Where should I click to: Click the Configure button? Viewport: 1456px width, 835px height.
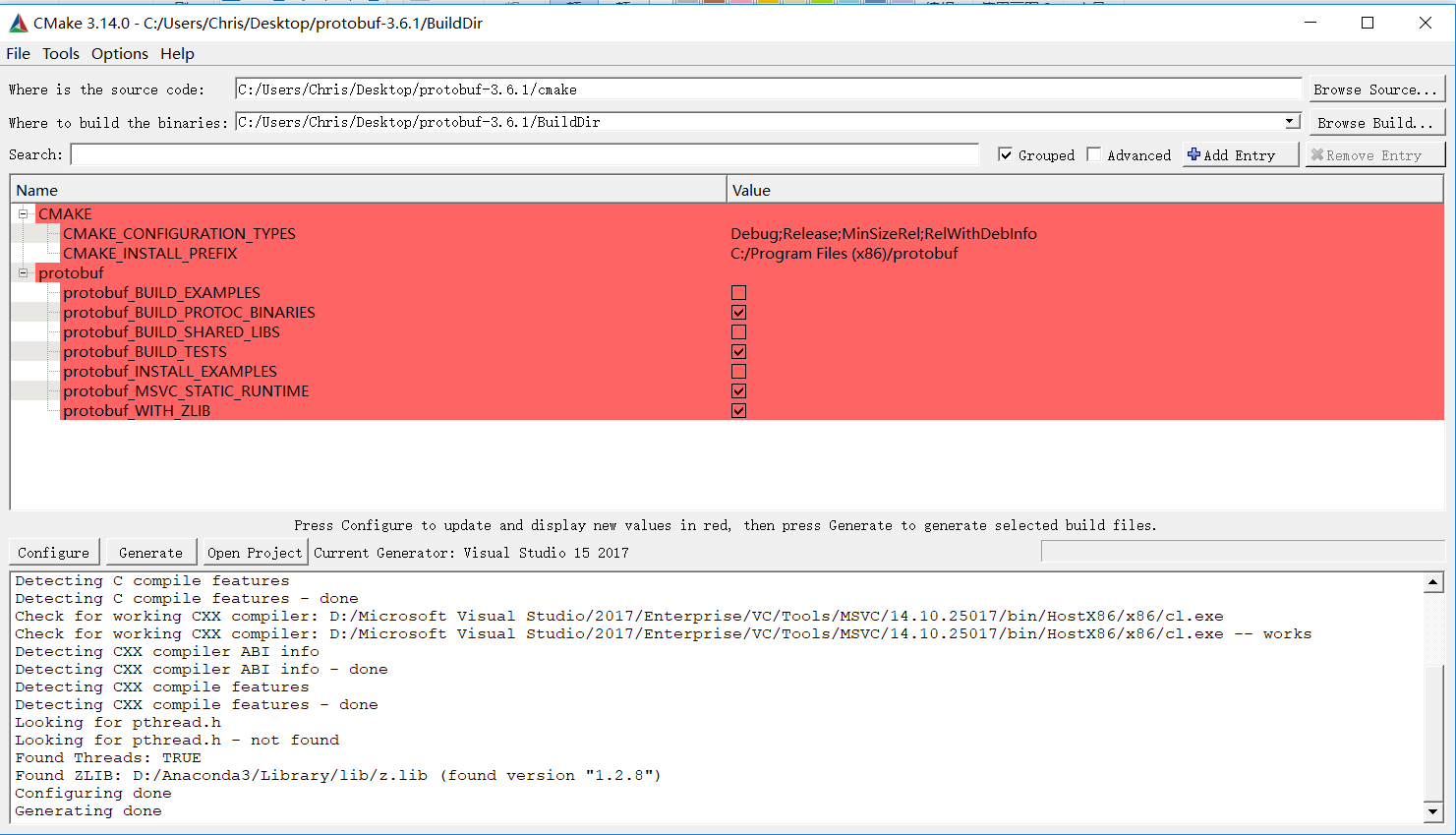[54, 553]
